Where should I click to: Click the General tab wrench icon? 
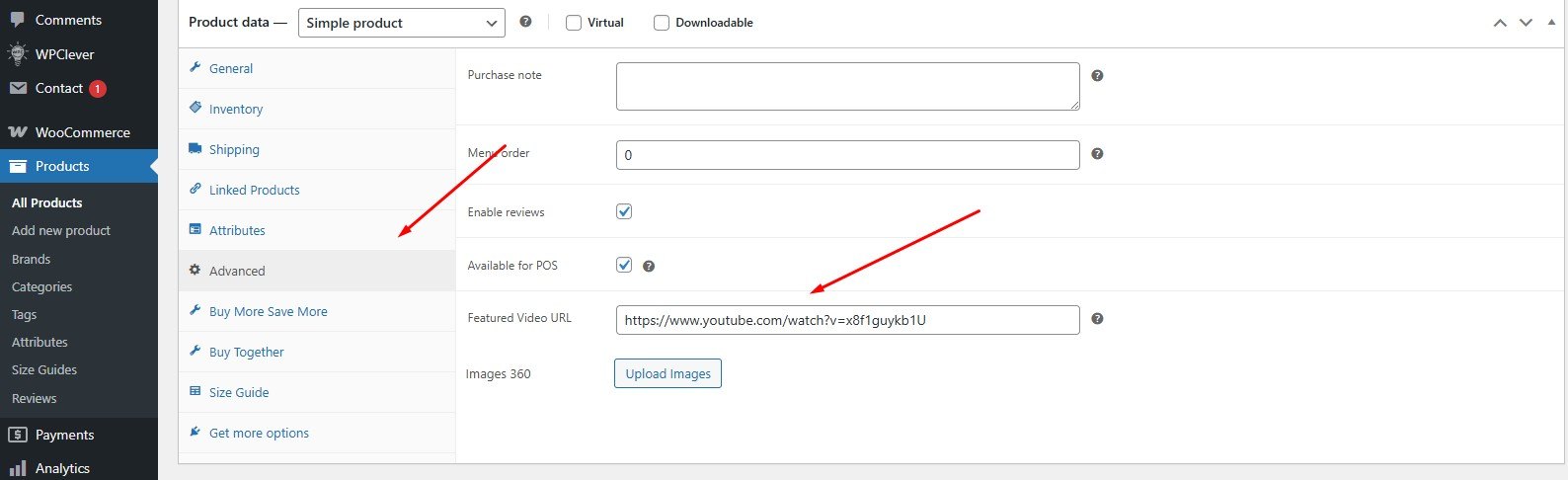tap(196, 68)
